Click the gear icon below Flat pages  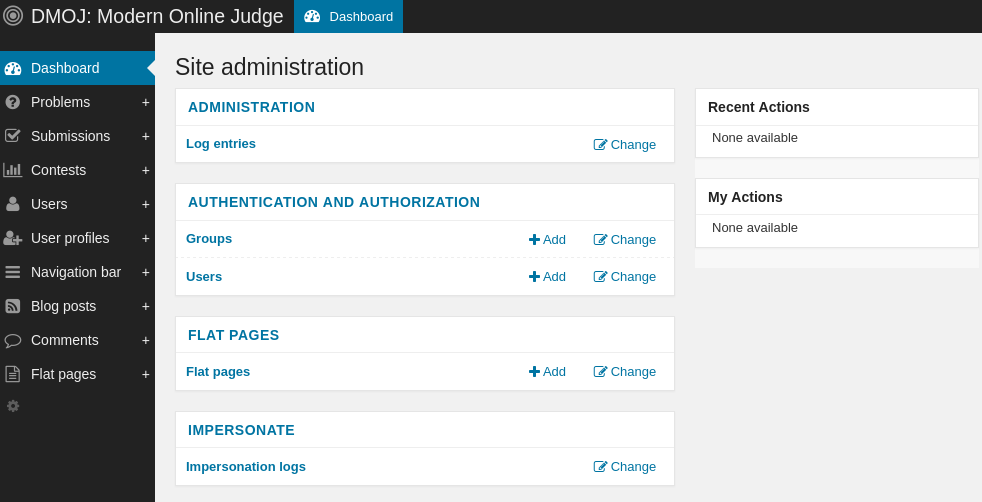[13, 406]
